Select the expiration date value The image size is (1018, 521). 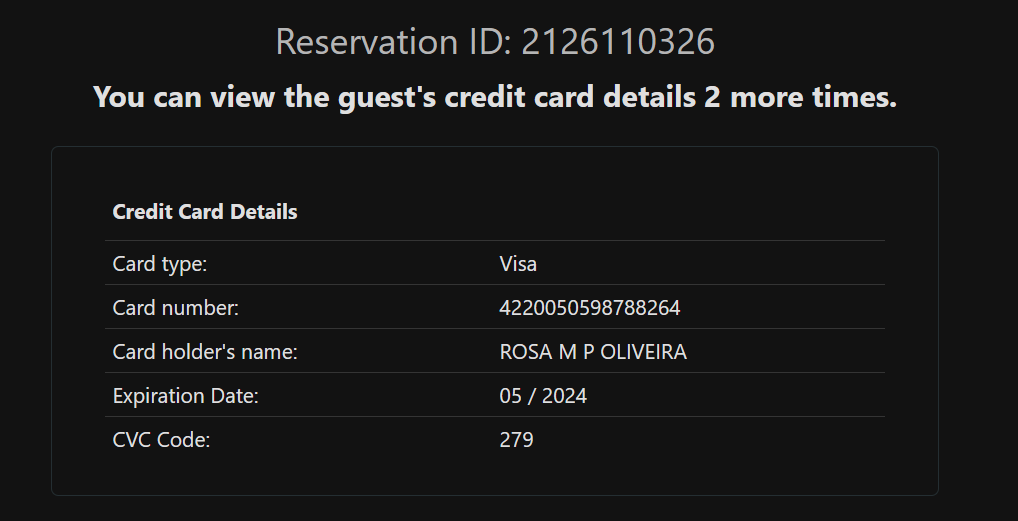click(543, 396)
